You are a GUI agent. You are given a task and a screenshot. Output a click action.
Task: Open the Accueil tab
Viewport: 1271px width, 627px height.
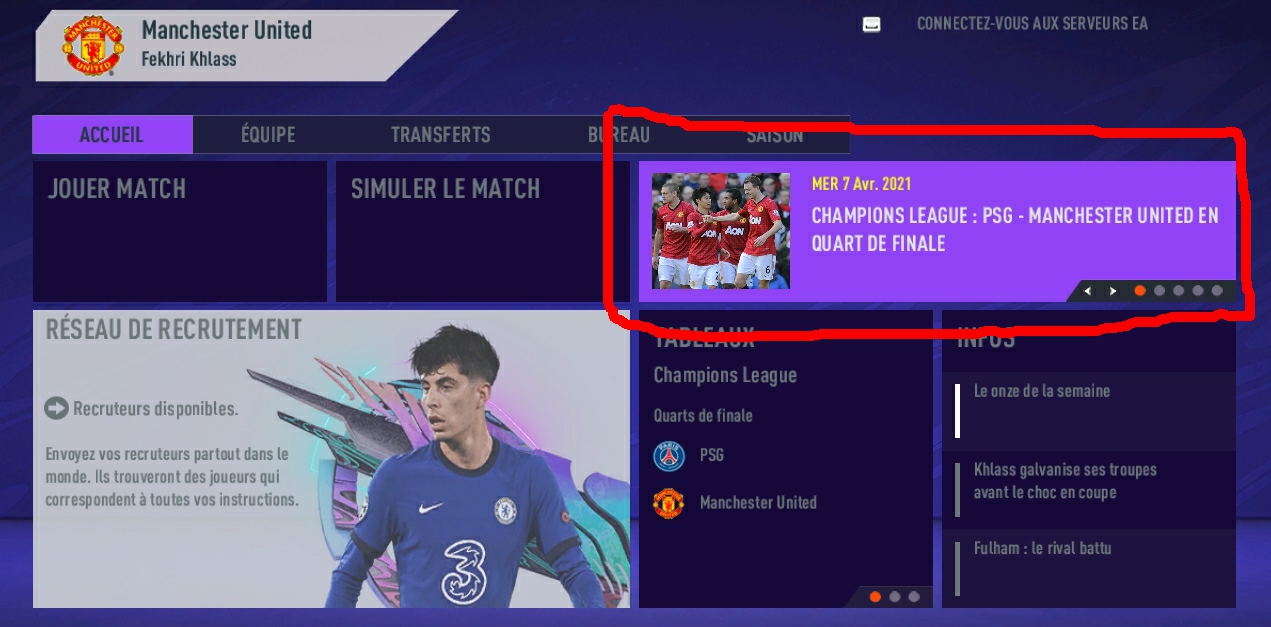pyautogui.click(x=112, y=134)
